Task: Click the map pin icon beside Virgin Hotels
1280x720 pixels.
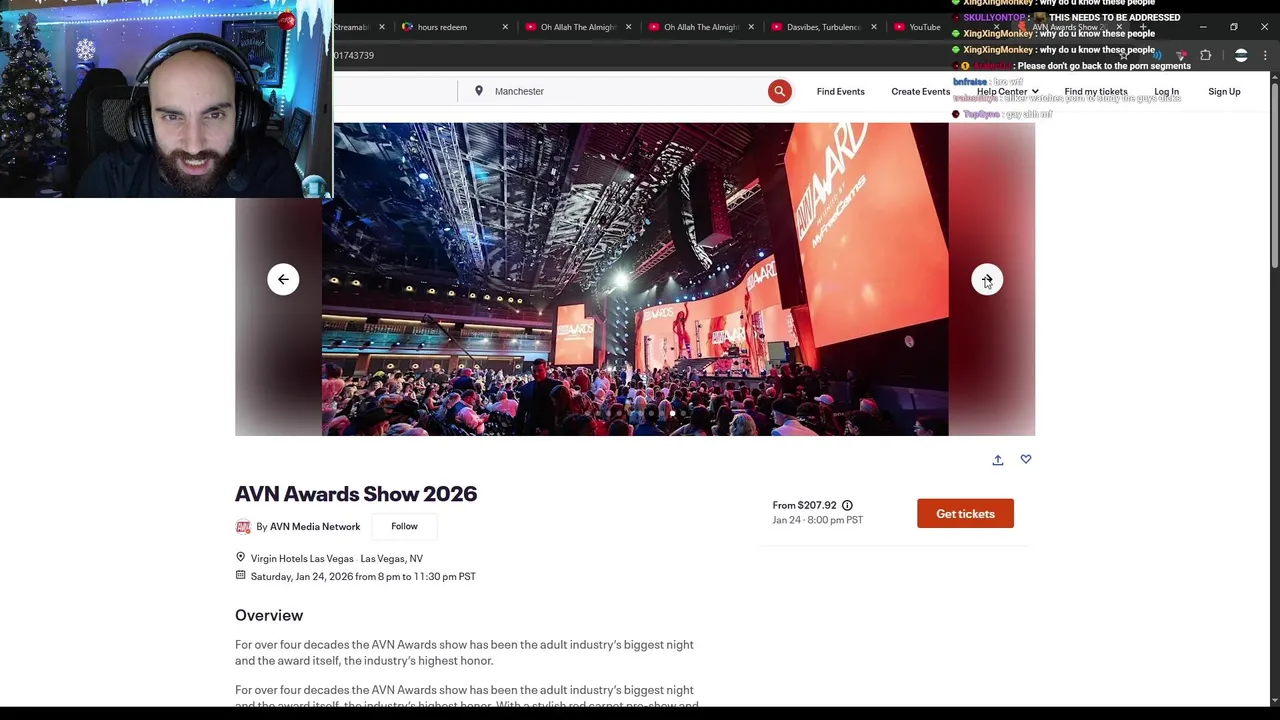Action: (240, 557)
